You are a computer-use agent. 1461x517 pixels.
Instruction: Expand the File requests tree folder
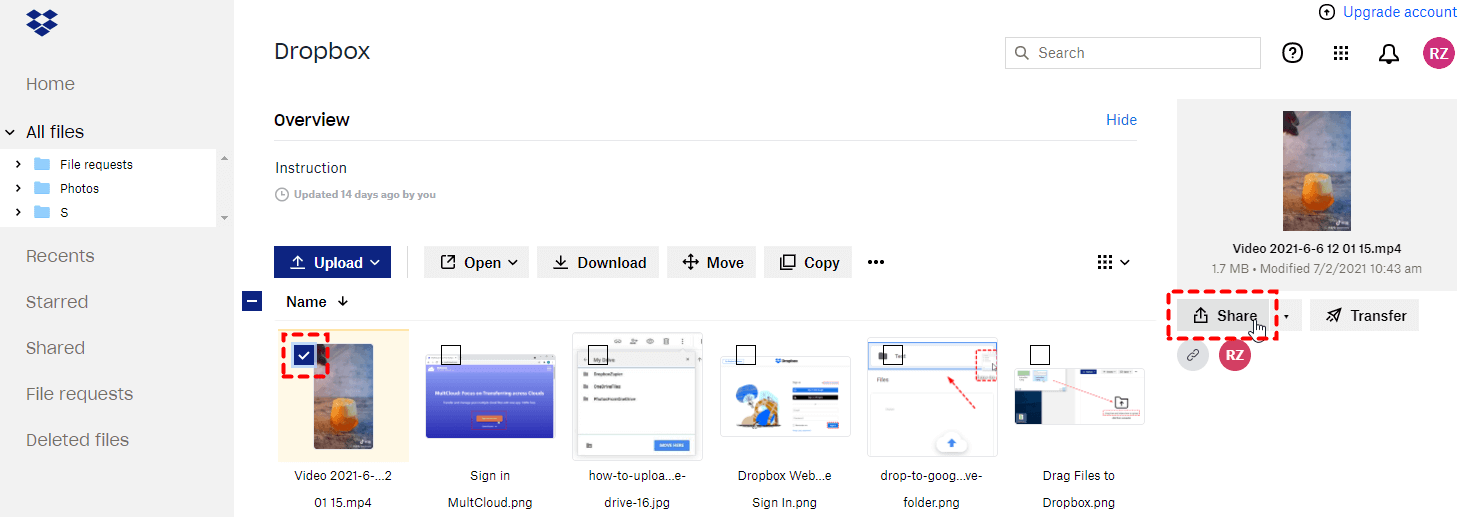click(x=18, y=164)
